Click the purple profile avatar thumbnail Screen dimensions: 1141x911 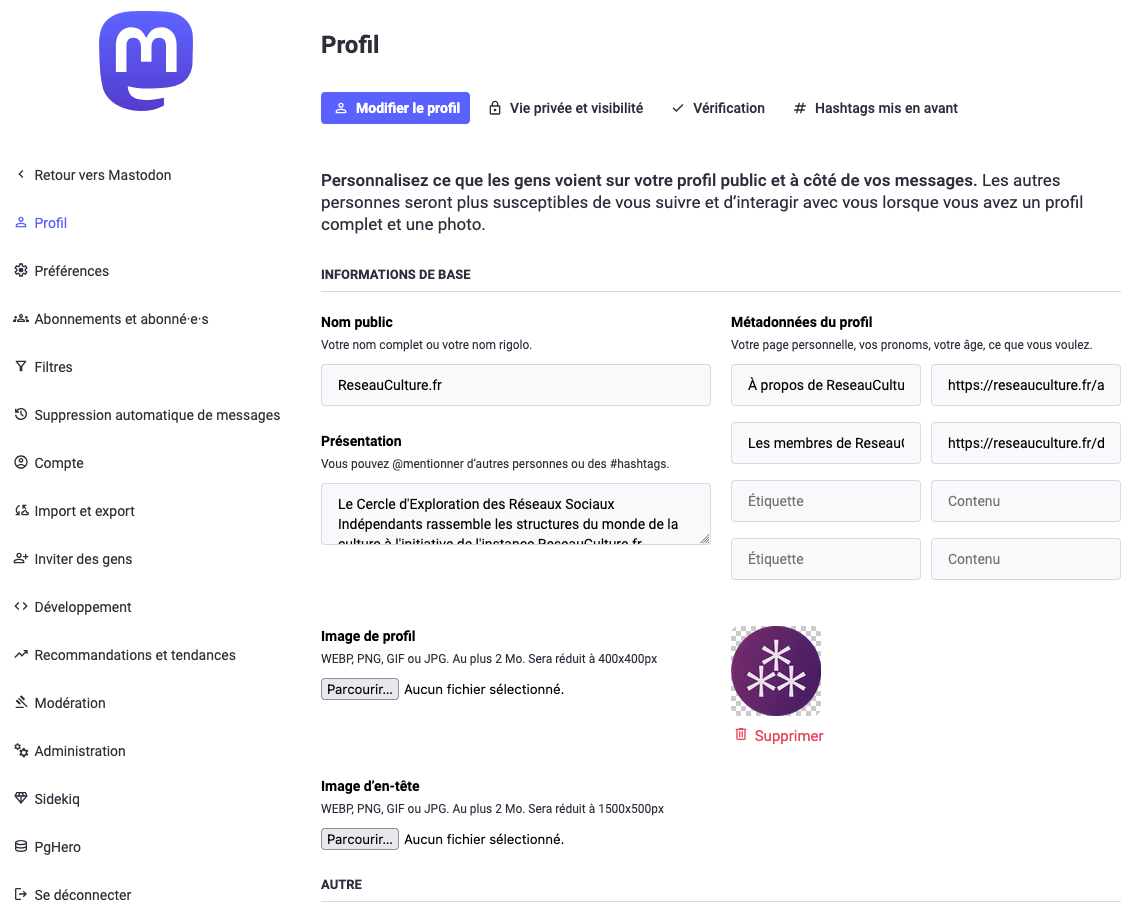point(776,671)
